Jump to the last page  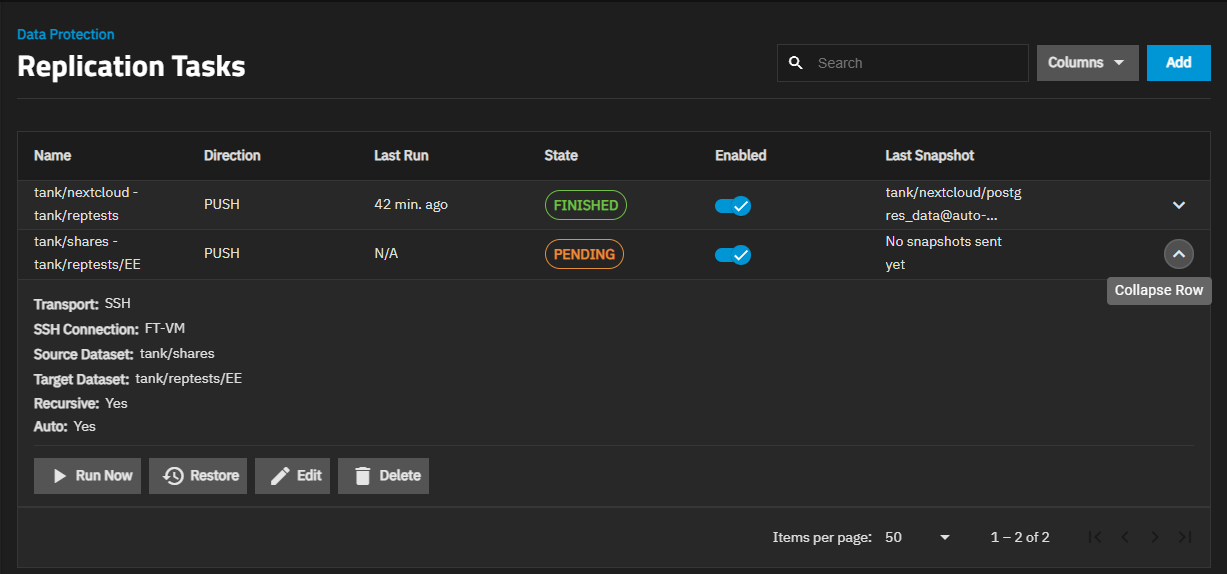(1185, 537)
